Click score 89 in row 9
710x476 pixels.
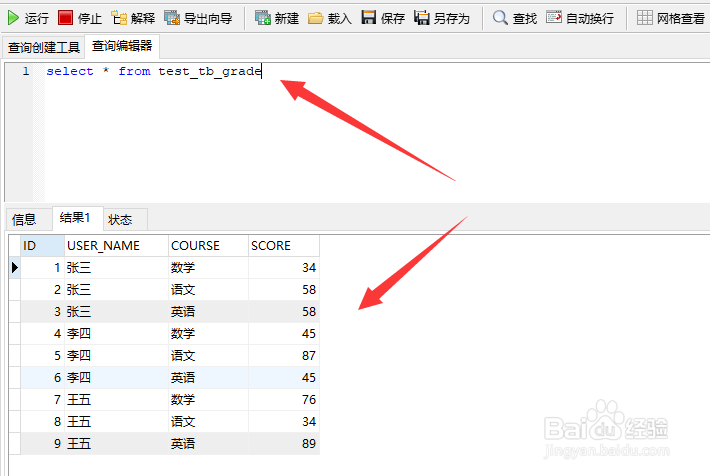tap(284, 443)
